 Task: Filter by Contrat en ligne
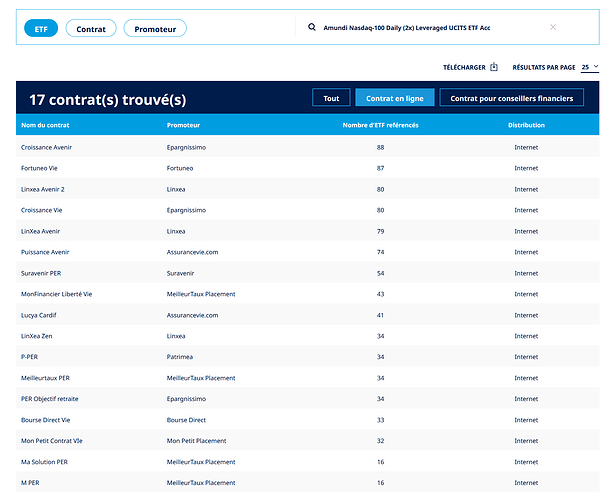tap(395, 98)
